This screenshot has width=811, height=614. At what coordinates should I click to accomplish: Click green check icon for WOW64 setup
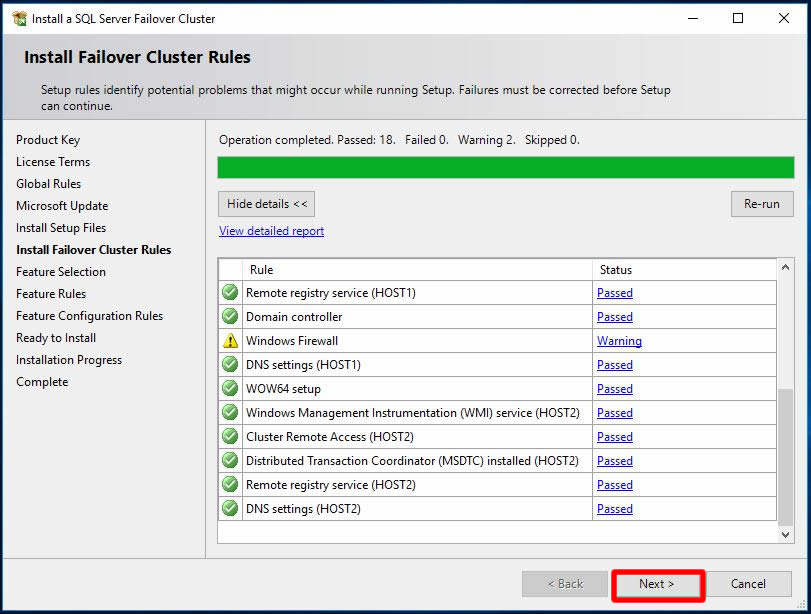230,389
